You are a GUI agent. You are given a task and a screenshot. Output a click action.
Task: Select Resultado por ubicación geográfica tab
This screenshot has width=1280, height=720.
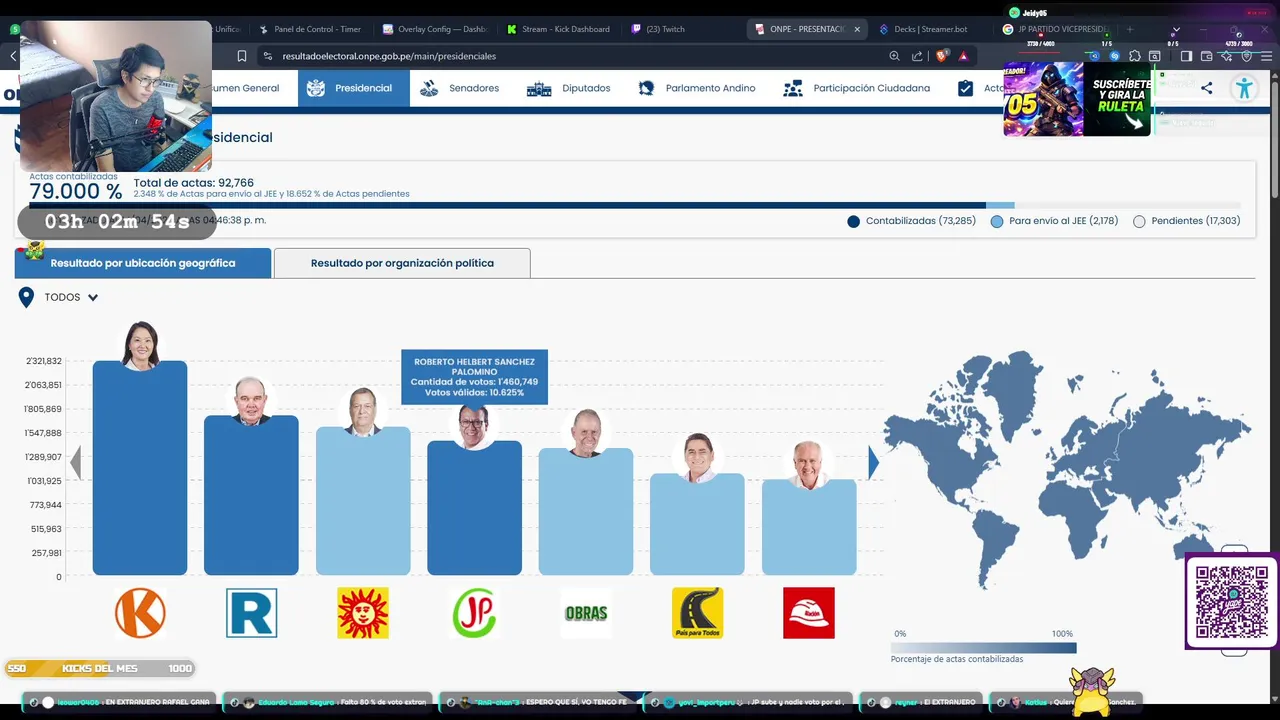tap(143, 263)
